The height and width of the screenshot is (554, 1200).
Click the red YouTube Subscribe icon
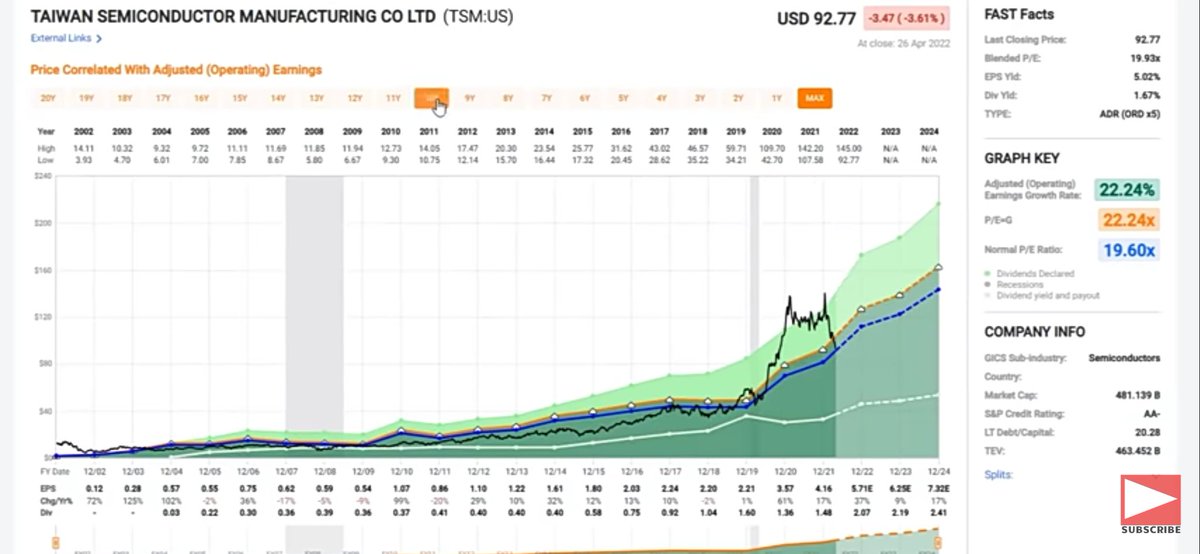click(1149, 497)
